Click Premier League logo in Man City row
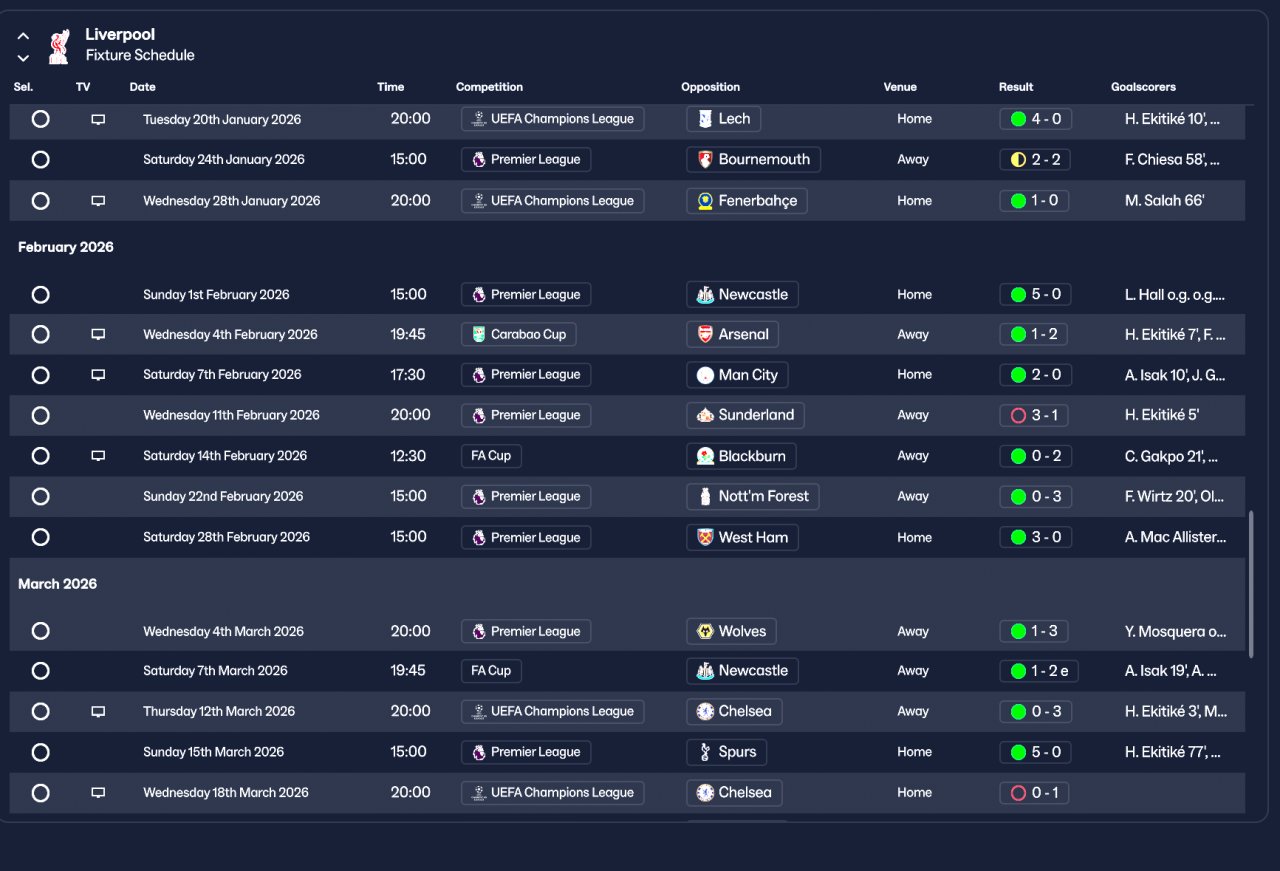1280x871 pixels. tap(478, 375)
